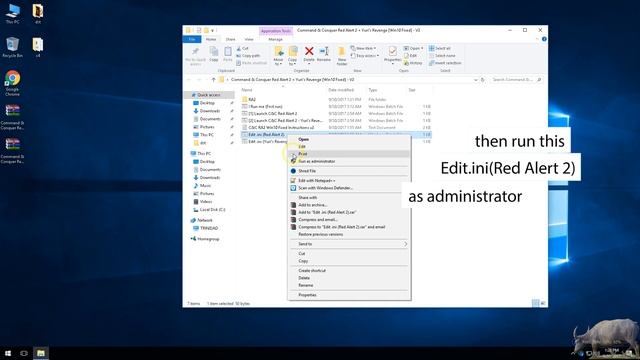Choose Rename in the context menu
Viewport: 640px width, 360px height.
[x=349, y=285]
